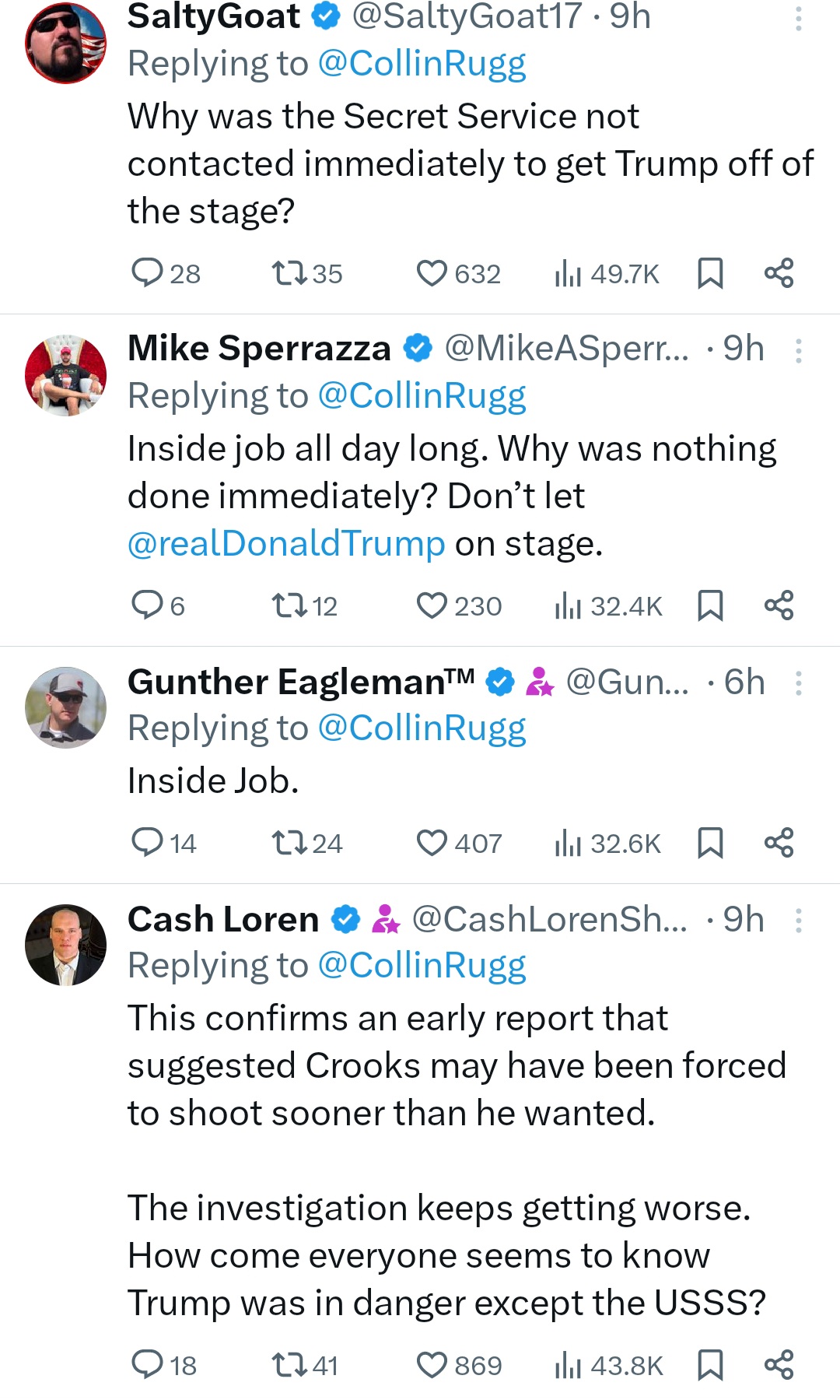View analytics for Mike Sperrazza's tweet
This screenshot has width=840, height=1400.
click(569, 605)
